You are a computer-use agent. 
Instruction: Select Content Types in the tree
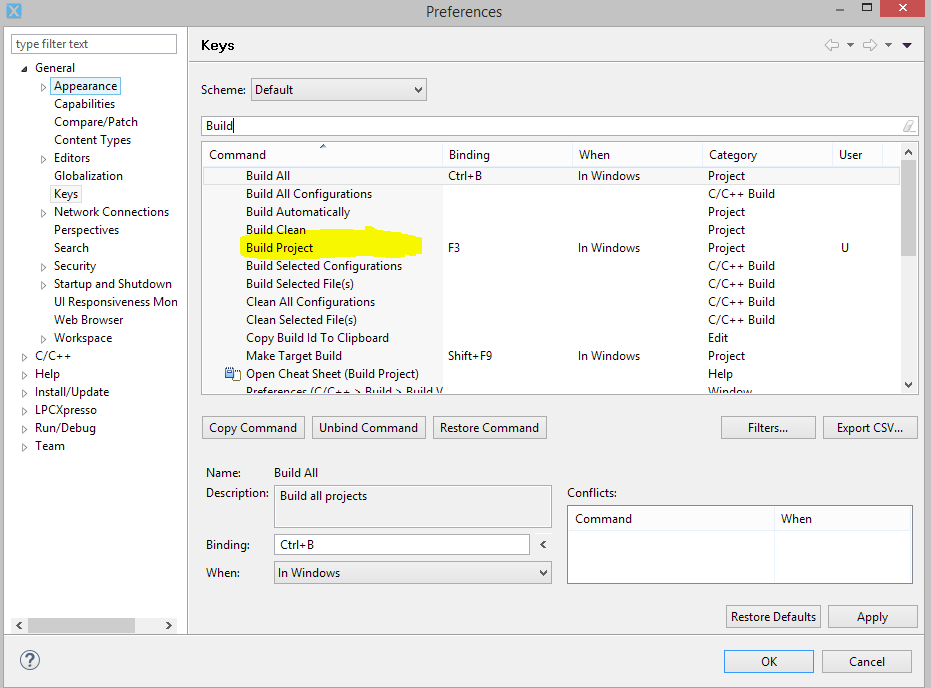[x=92, y=140]
